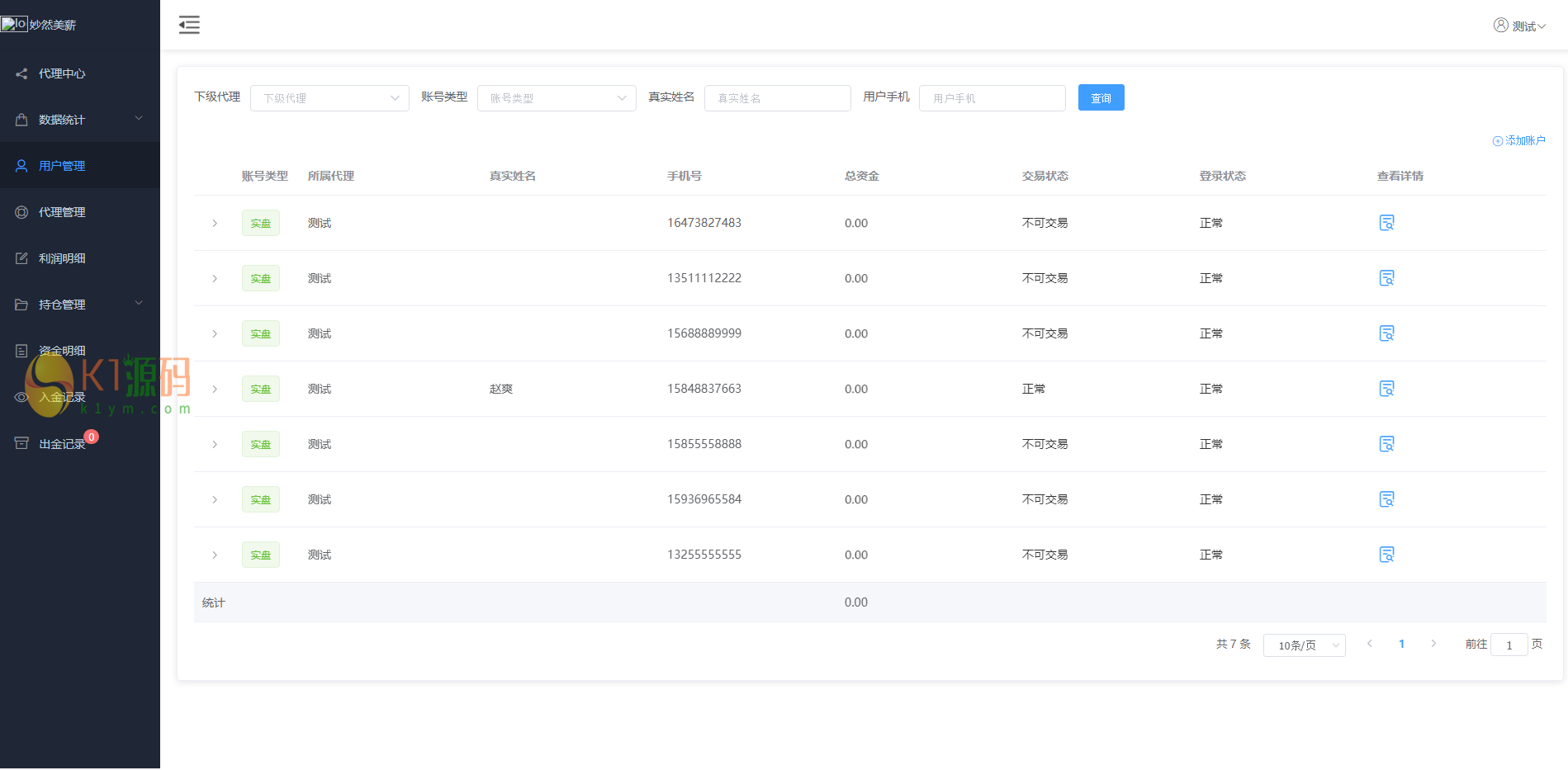The height and width of the screenshot is (770, 1568).
Task: Open the 下级代理 dropdown filter
Action: [329, 98]
